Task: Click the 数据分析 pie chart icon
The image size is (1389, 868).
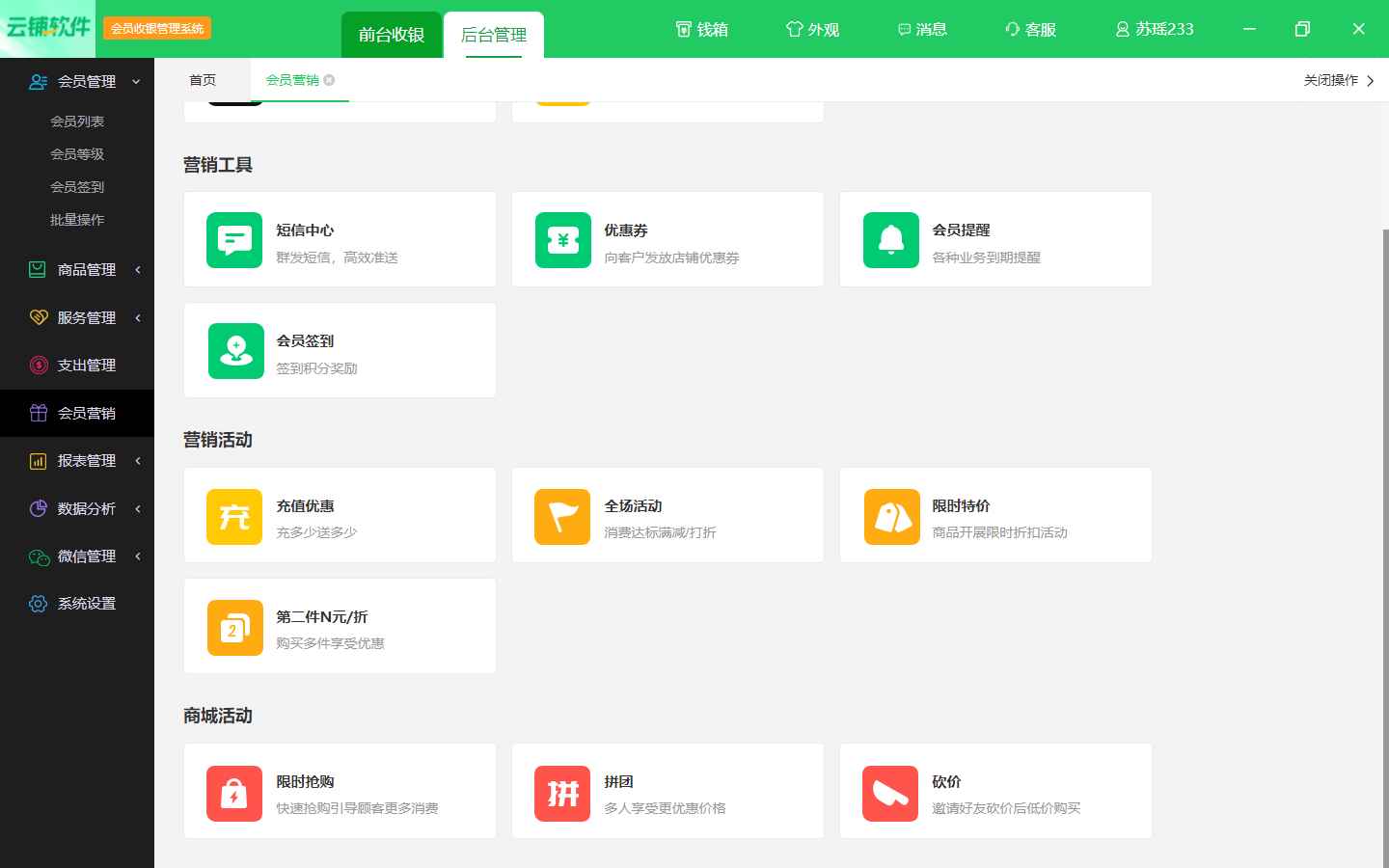Action: point(38,508)
